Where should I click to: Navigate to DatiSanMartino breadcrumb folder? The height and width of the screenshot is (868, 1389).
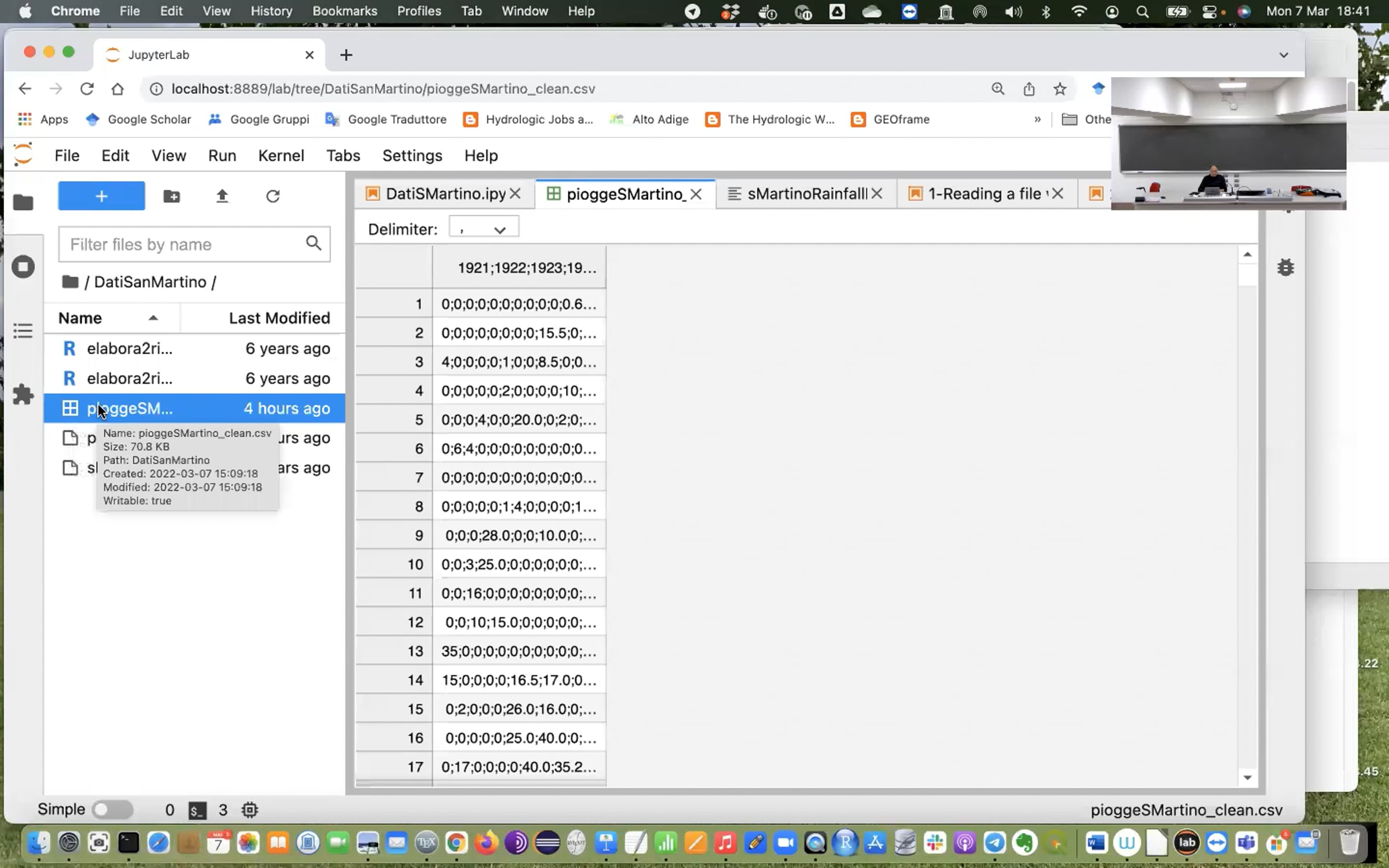click(x=150, y=282)
